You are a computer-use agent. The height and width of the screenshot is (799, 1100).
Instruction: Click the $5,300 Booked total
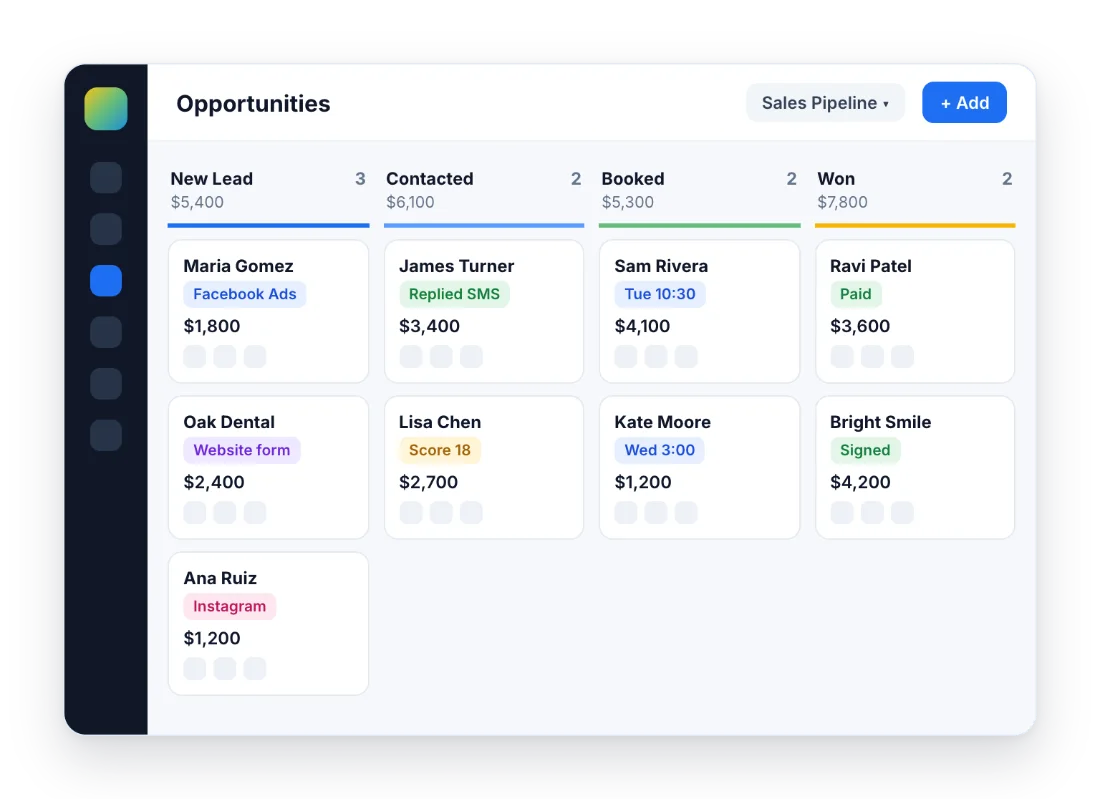[628, 202]
